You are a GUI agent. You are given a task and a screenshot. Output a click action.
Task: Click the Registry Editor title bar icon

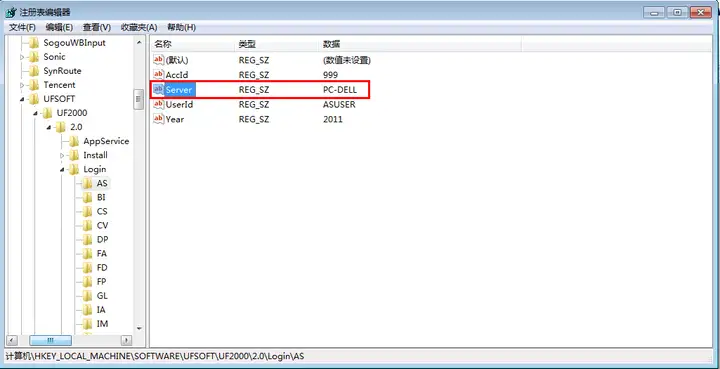click(x=11, y=12)
